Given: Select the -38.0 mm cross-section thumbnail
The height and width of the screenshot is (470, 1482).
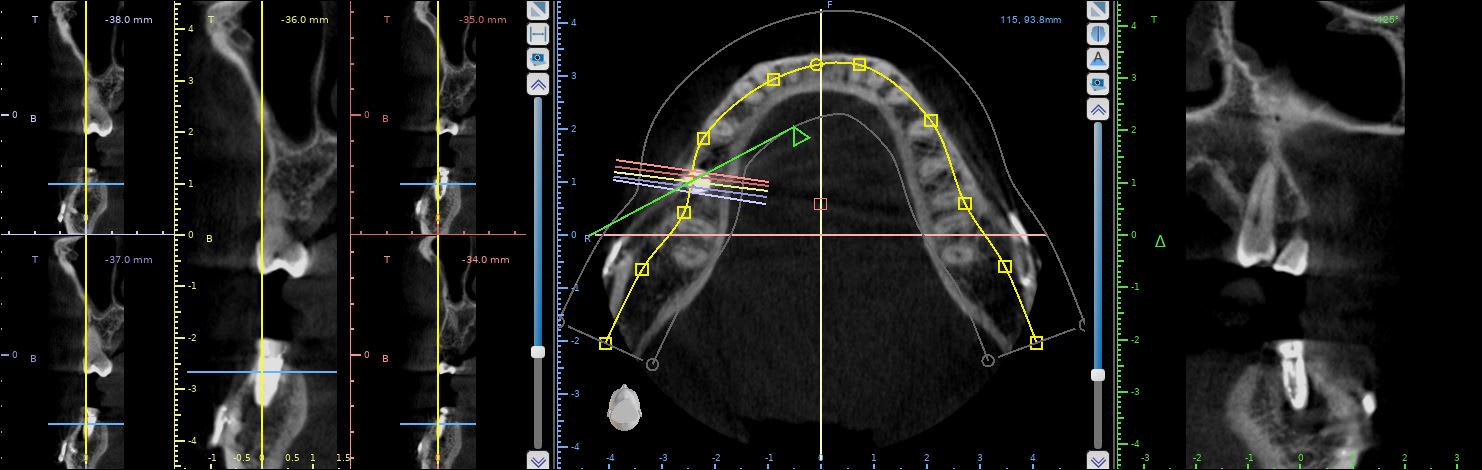Looking at the screenshot, I should 87,115.
